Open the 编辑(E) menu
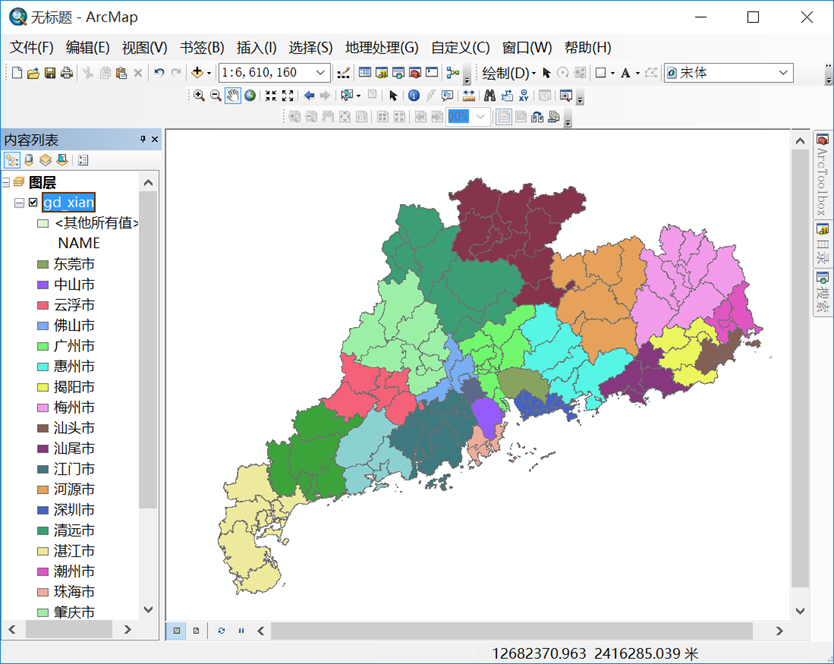834x664 pixels. coord(87,47)
